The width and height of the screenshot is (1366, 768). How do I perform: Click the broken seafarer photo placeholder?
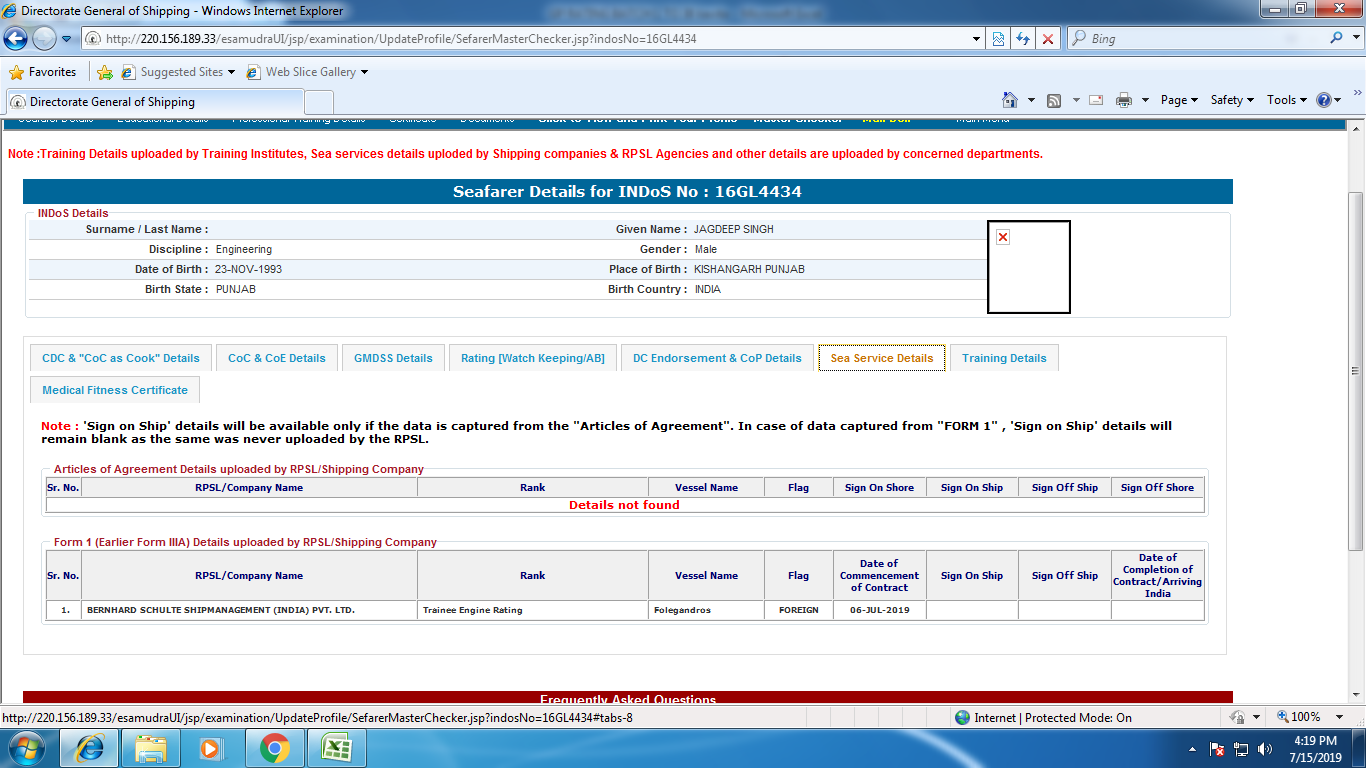click(1029, 267)
